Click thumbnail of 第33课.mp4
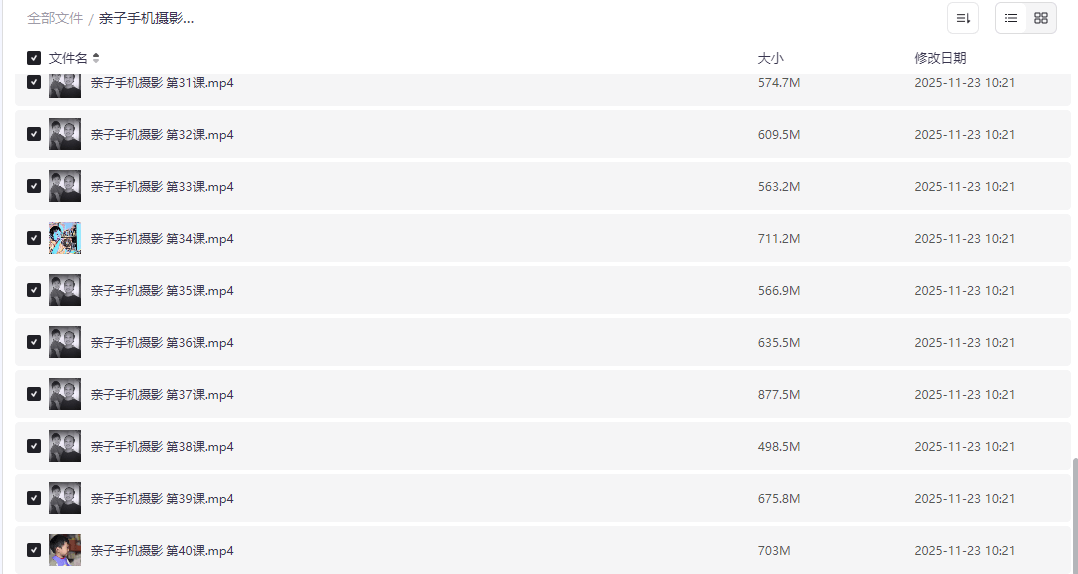Viewport: 1078px width, 574px height. pyautogui.click(x=65, y=186)
